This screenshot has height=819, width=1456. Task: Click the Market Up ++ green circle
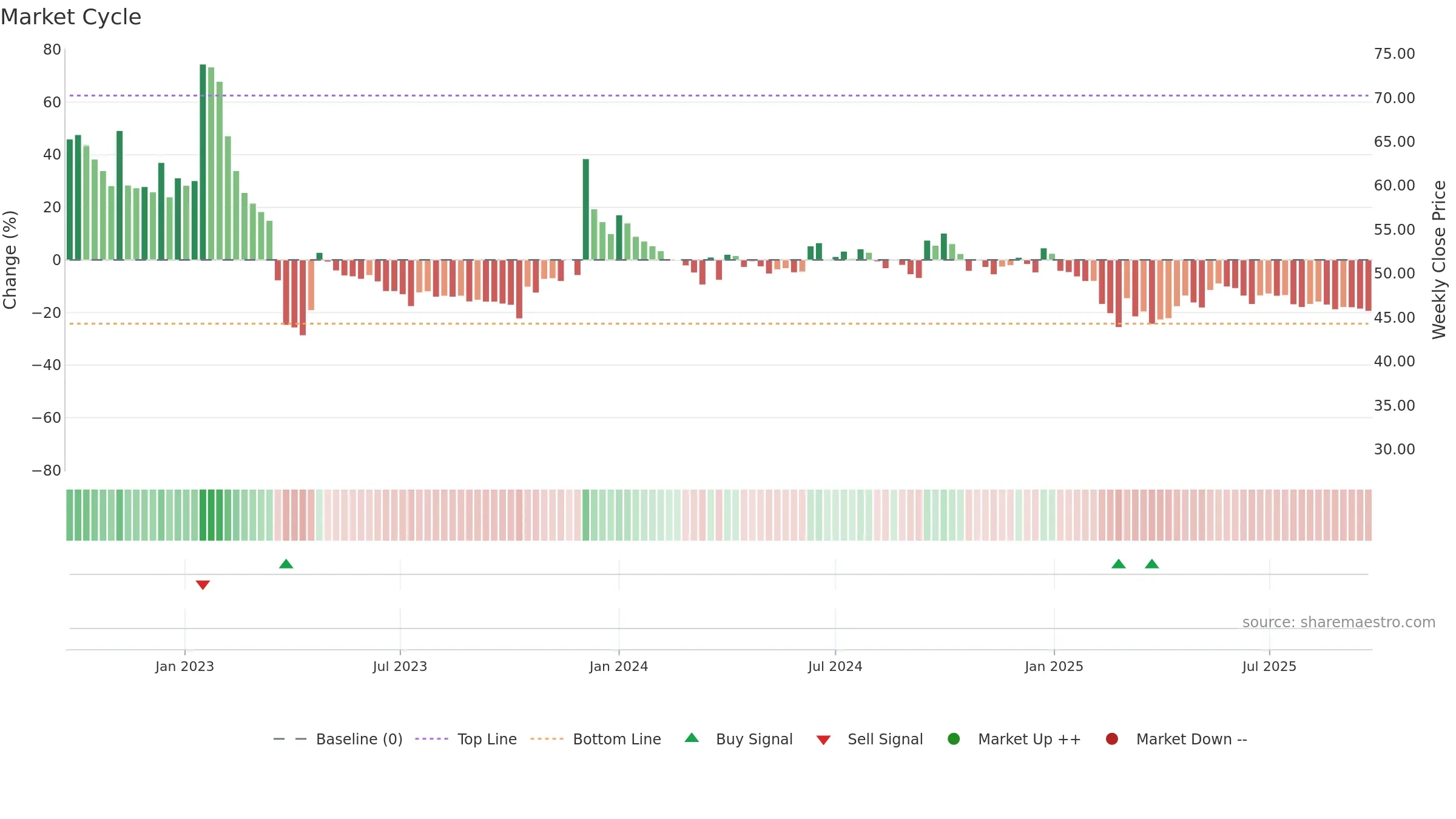point(954,739)
